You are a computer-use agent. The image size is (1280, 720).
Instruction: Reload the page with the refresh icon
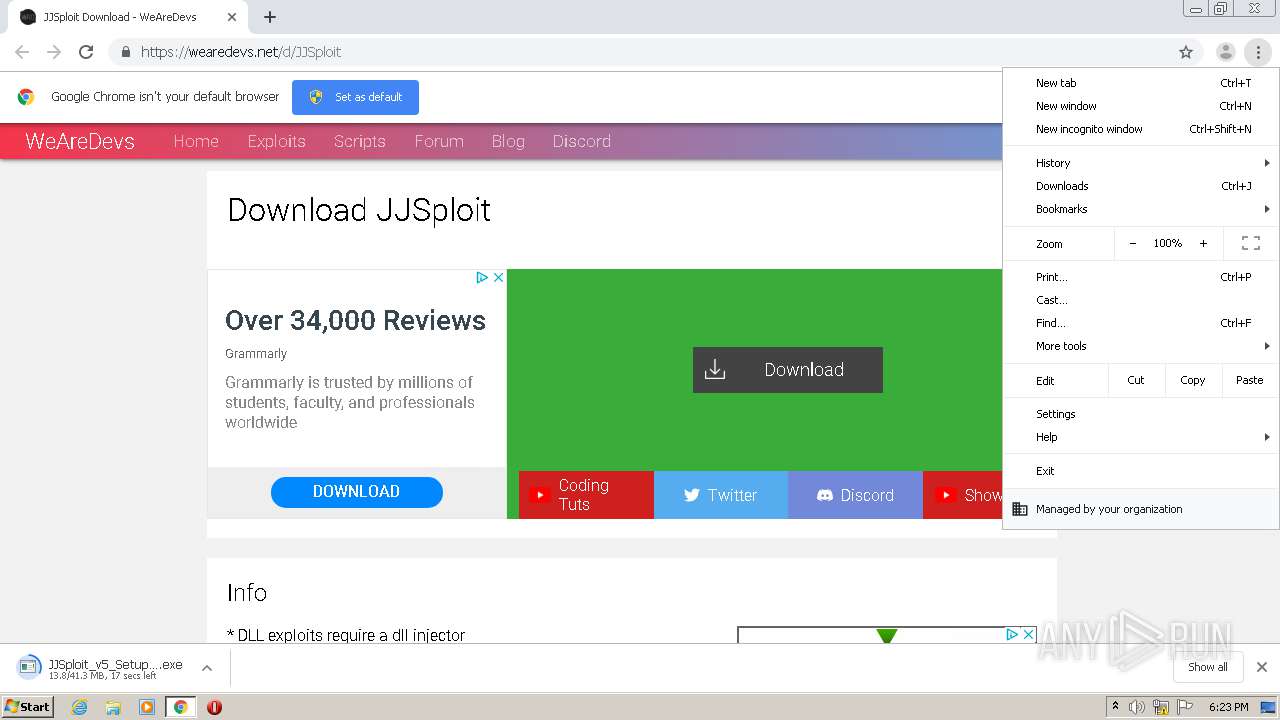[x=86, y=52]
